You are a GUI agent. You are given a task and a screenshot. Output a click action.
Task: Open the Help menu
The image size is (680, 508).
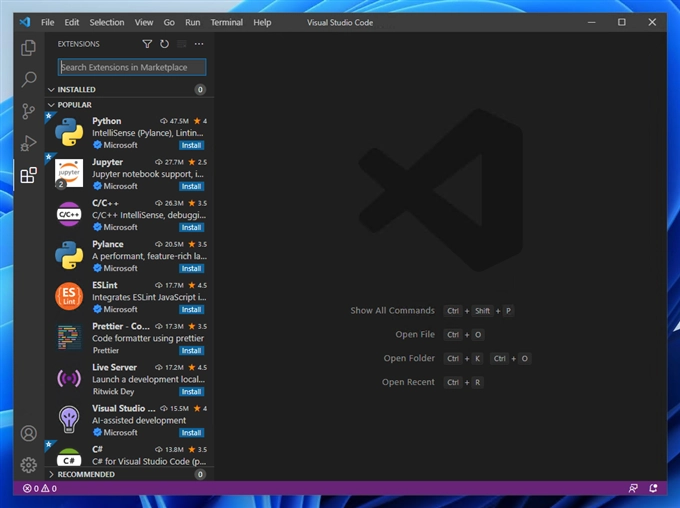point(262,22)
